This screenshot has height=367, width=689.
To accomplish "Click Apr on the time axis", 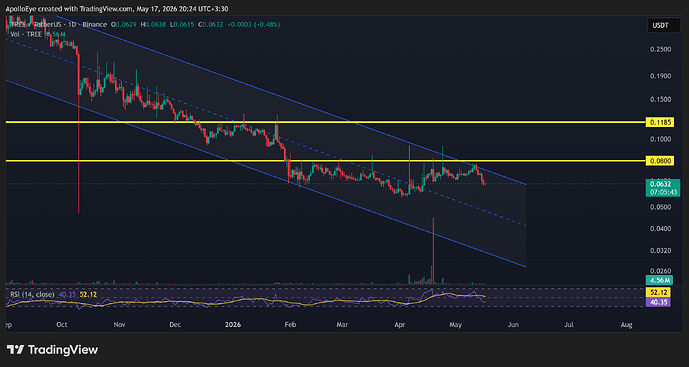I will [399, 325].
